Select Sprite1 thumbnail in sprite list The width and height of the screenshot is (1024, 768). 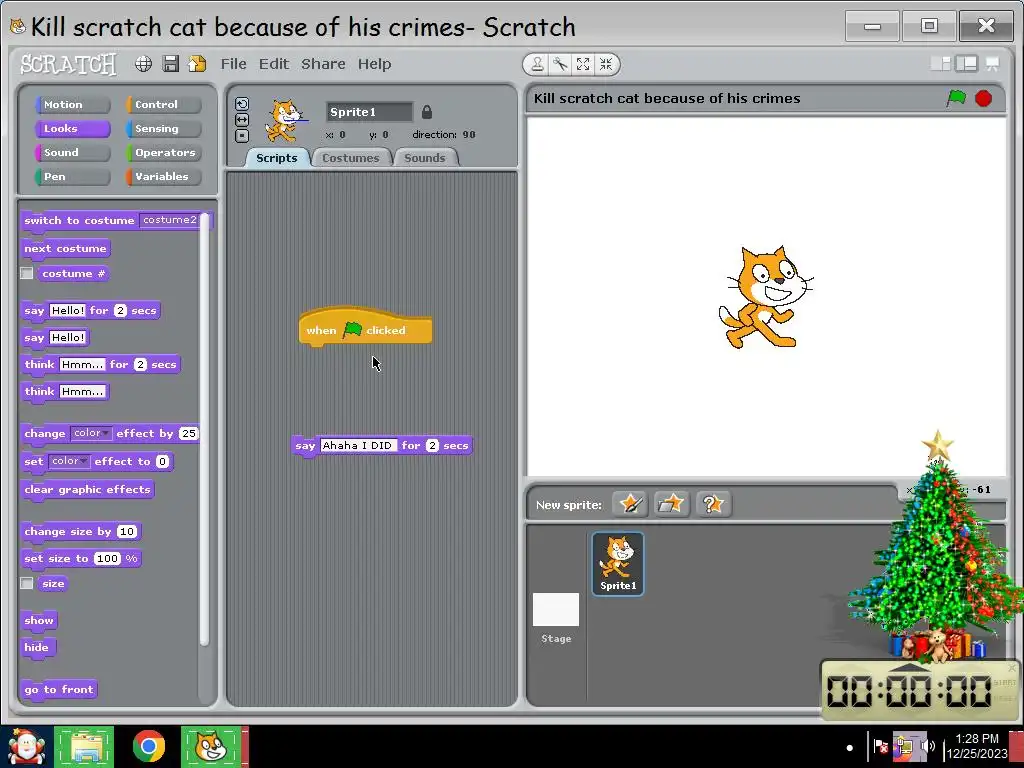618,564
